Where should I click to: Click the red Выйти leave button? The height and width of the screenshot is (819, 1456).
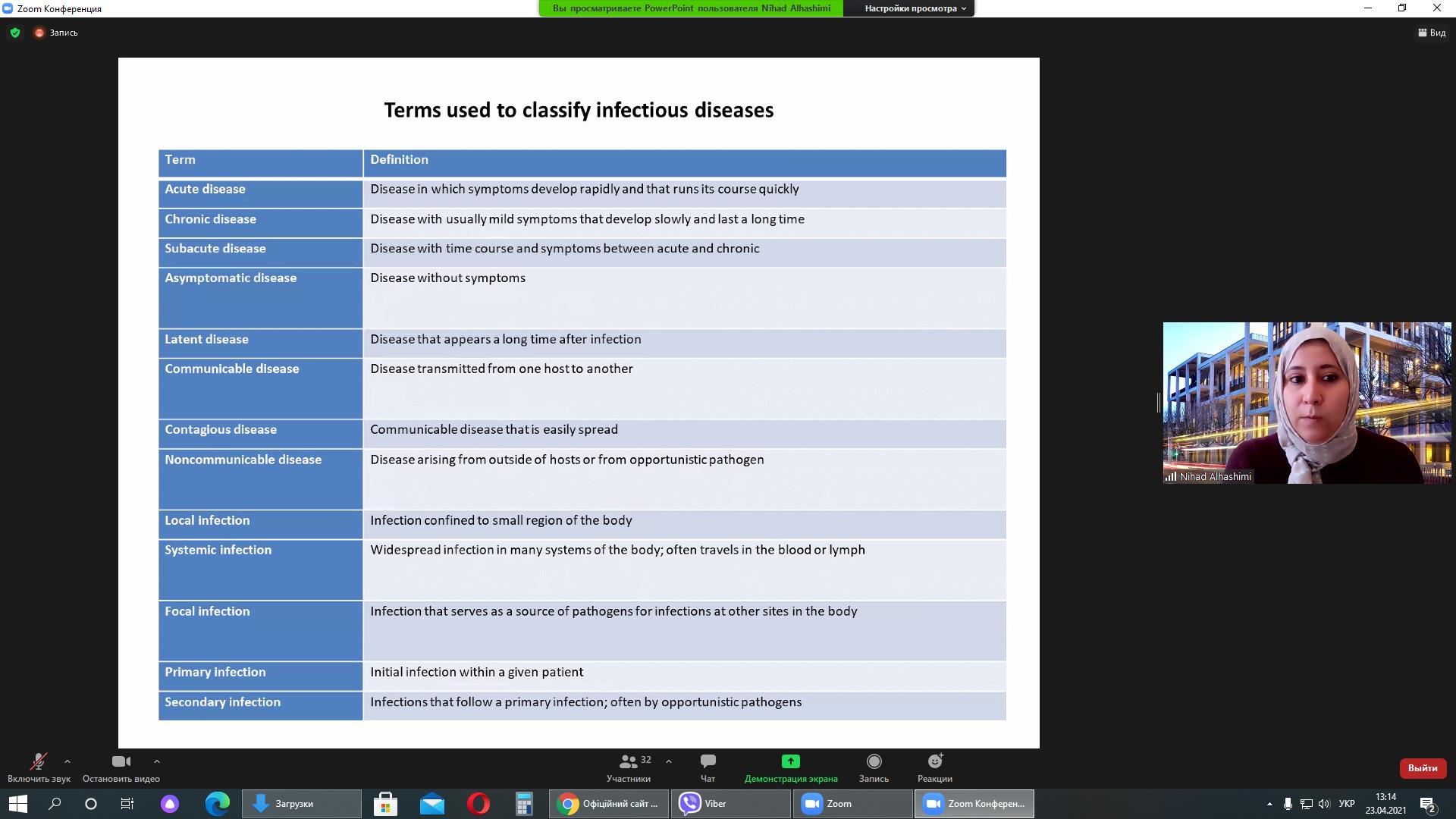(x=1423, y=768)
